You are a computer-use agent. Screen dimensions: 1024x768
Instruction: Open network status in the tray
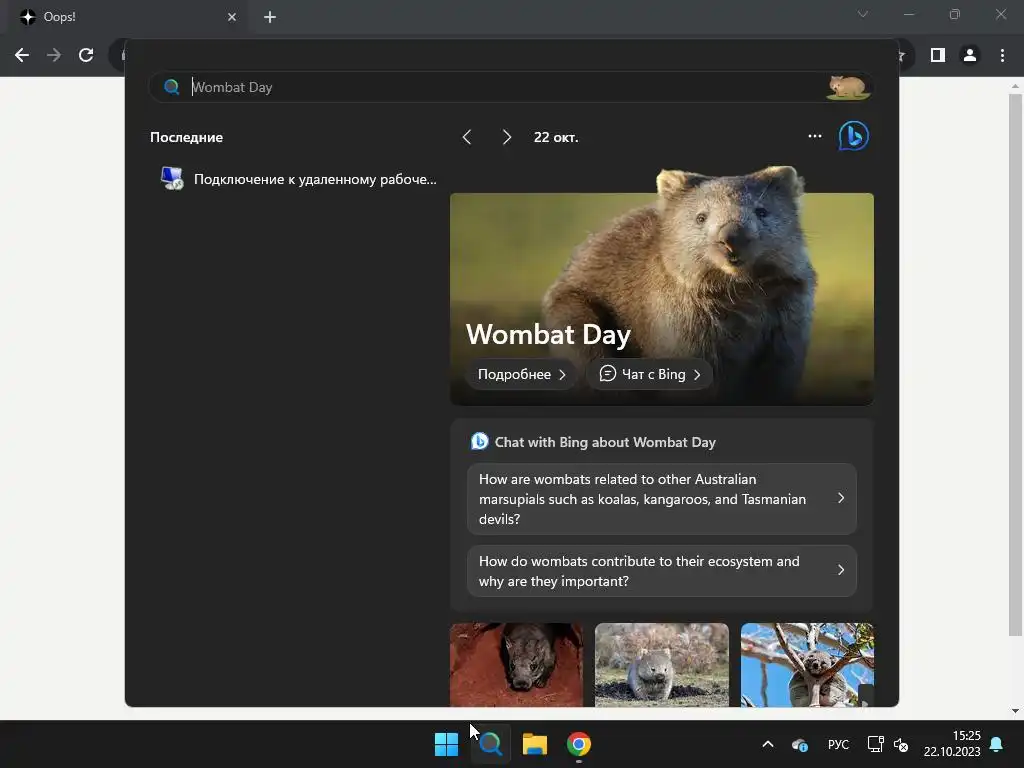875,744
